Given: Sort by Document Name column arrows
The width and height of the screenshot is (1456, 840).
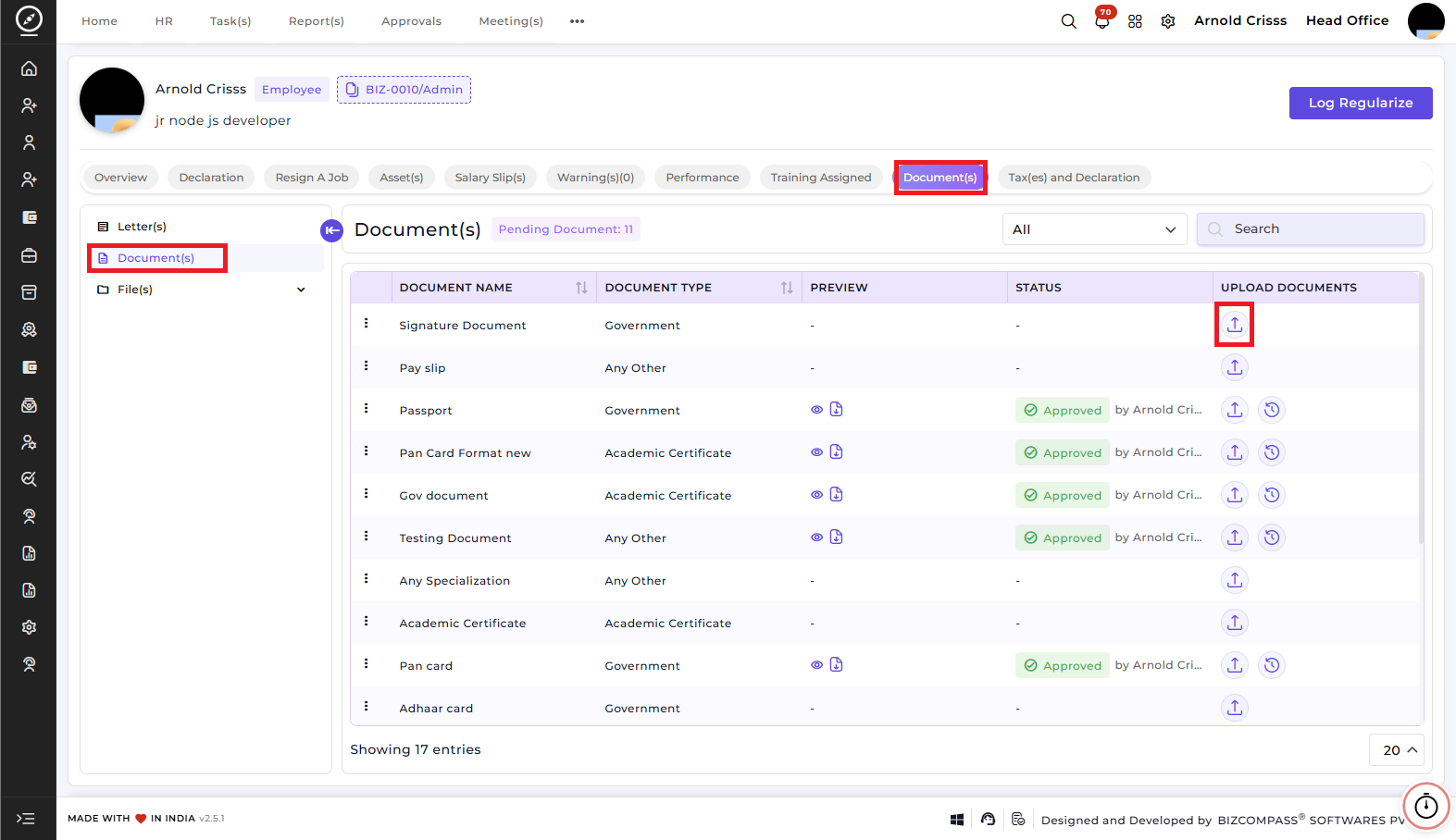Looking at the screenshot, I should pyautogui.click(x=581, y=288).
